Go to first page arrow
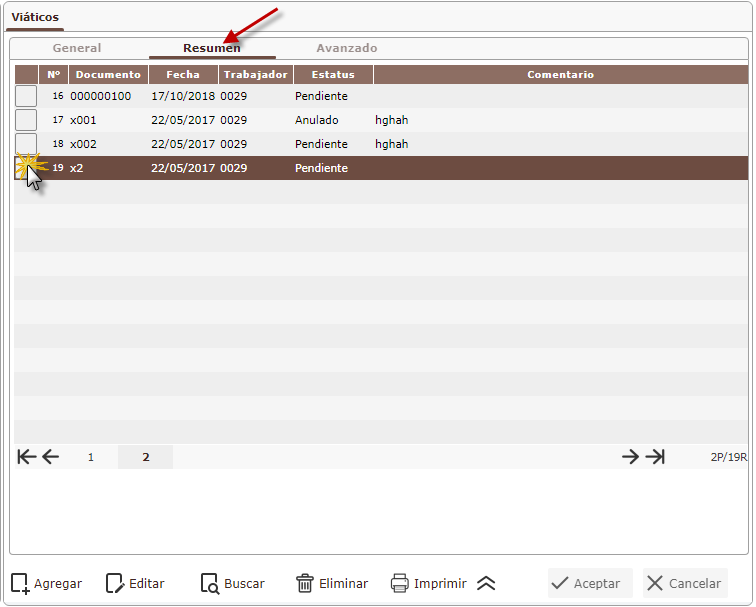The height and width of the screenshot is (607, 756). click(27, 457)
